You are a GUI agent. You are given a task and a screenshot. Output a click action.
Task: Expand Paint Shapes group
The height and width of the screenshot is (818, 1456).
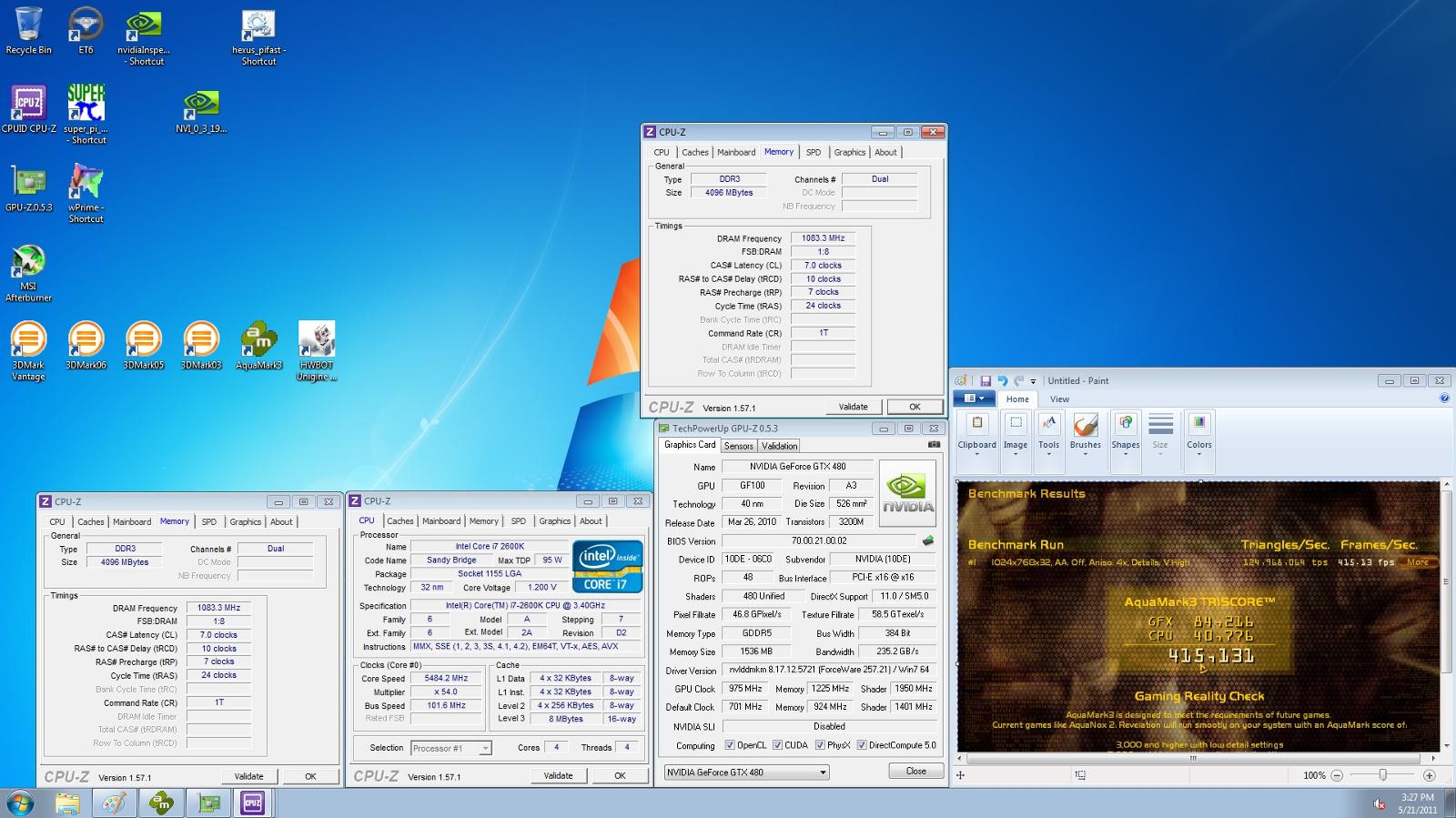click(x=1125, y=441)
